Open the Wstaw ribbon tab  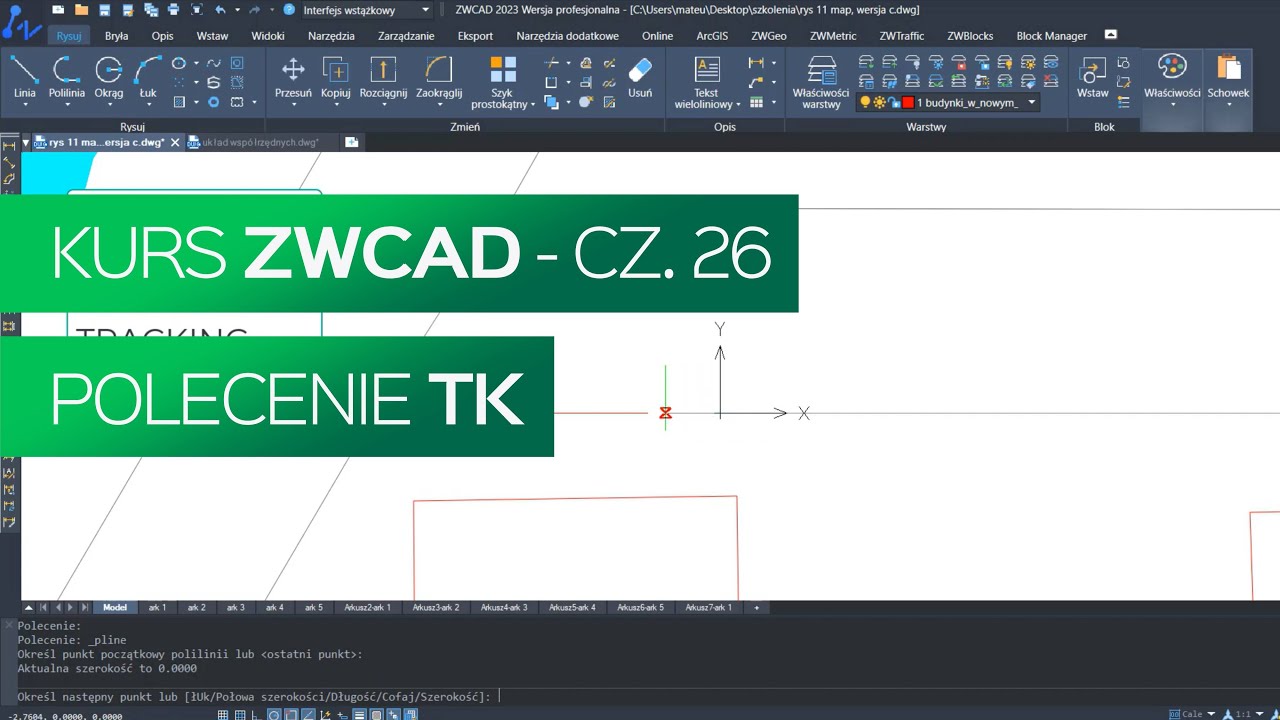pyautogui.click(x=212, y=36)
